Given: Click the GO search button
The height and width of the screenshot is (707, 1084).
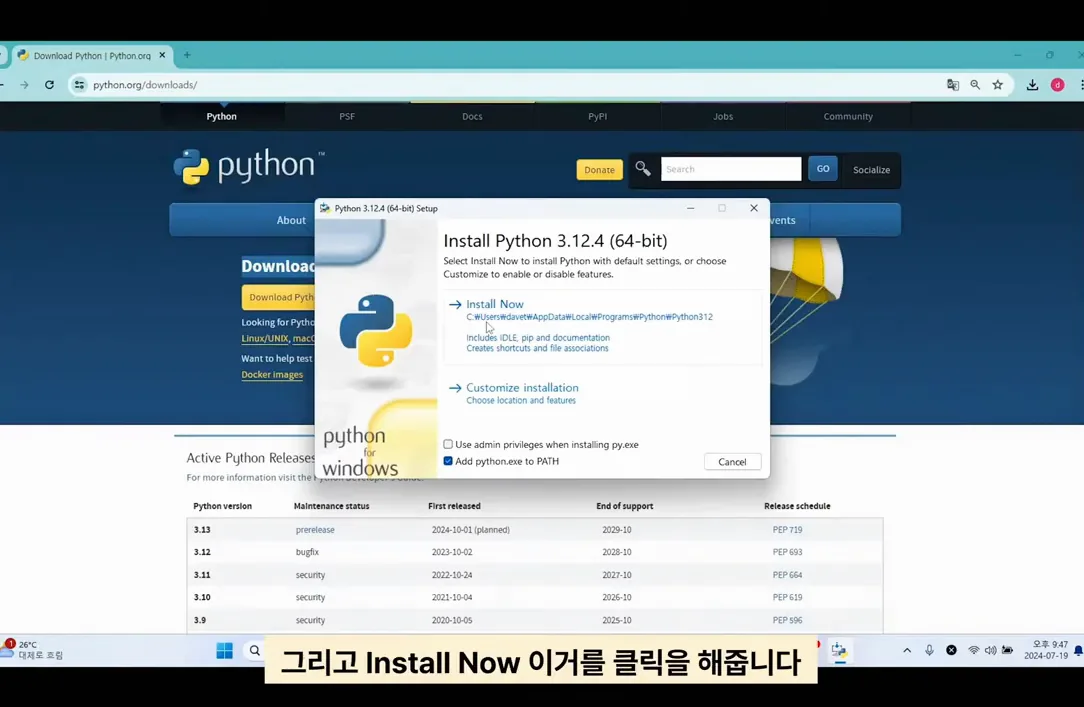Looking at the screenshot, I should point(823,169).
